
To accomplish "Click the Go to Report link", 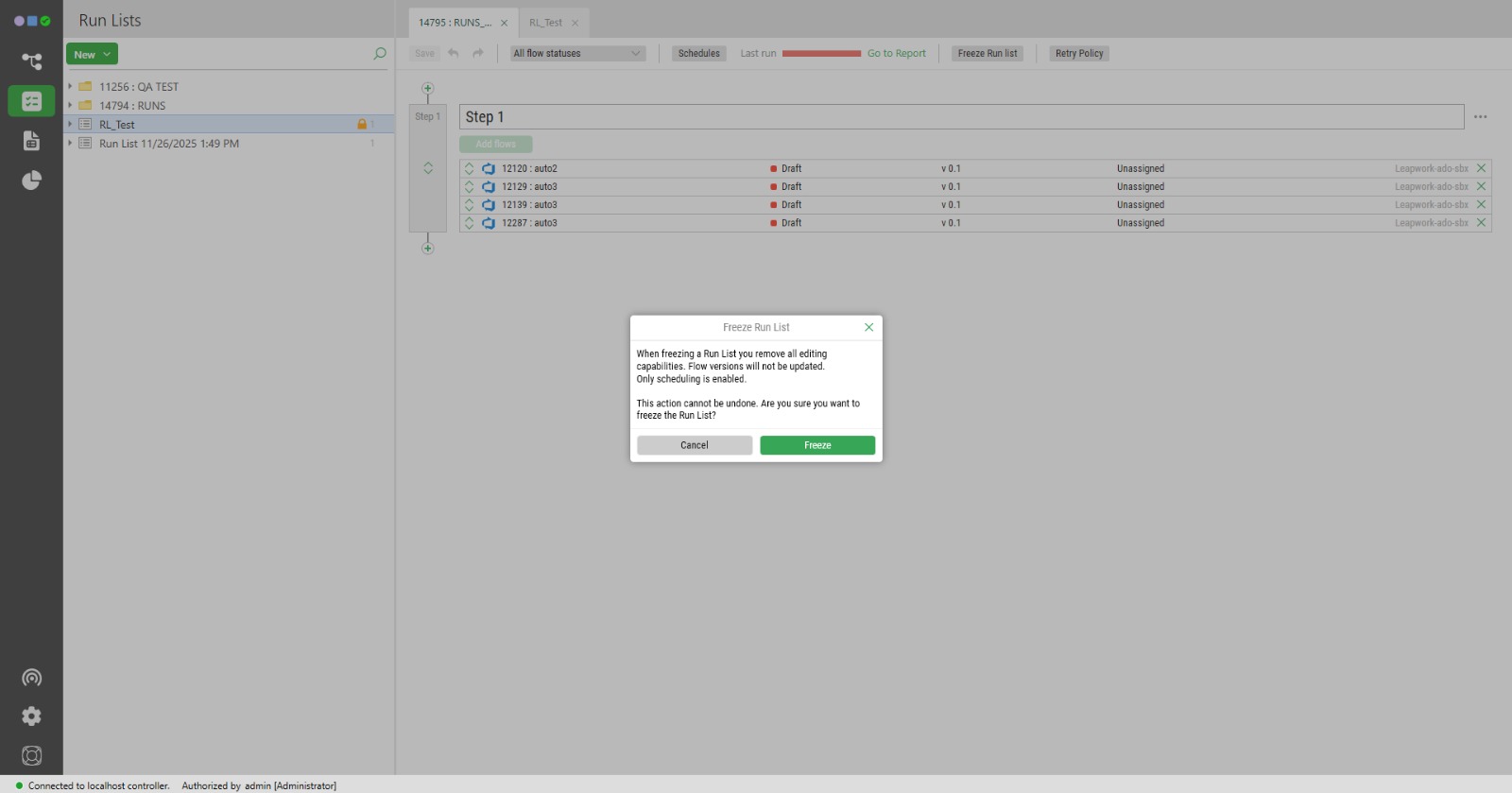I will [896, 54].
